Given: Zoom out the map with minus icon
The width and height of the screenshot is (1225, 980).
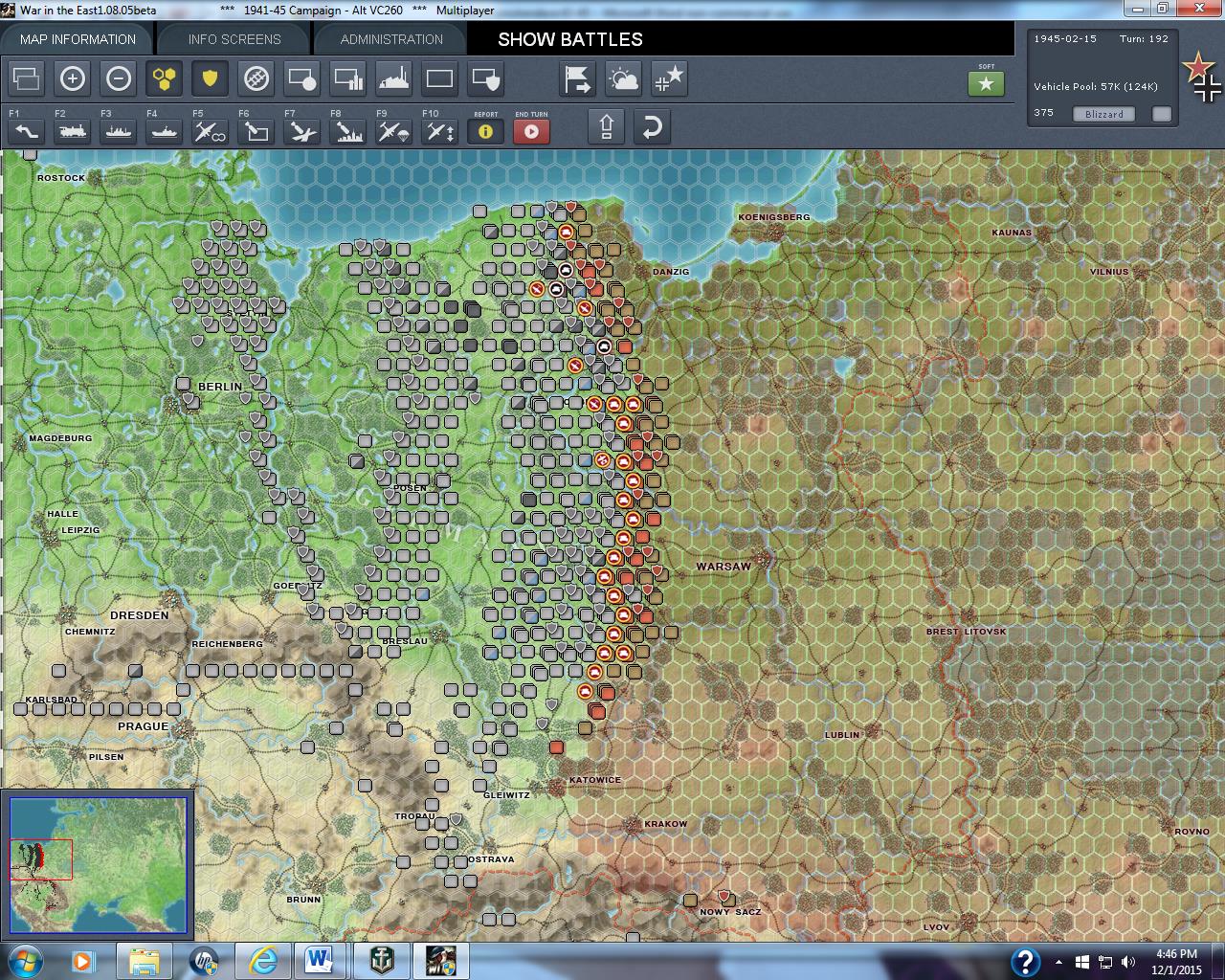Looking at the screenshot, I should pos(119,78).
